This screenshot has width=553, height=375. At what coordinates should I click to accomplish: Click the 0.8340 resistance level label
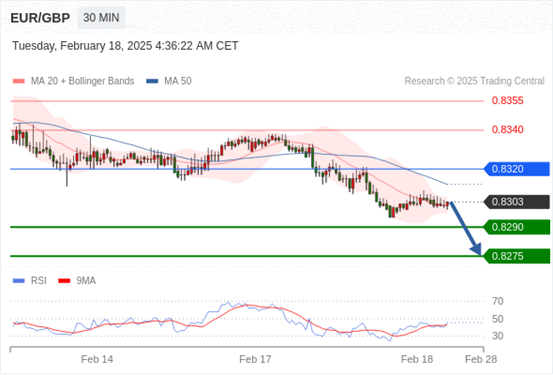pyautogui.click(x=508, y=130)
